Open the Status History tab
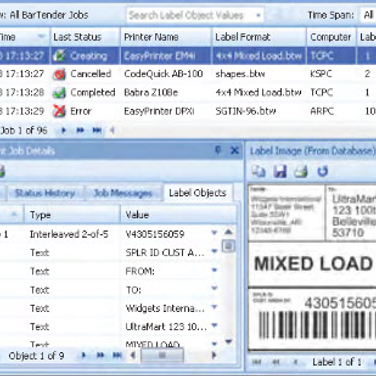This screenshot has height=376, width=376. [45, 193]
